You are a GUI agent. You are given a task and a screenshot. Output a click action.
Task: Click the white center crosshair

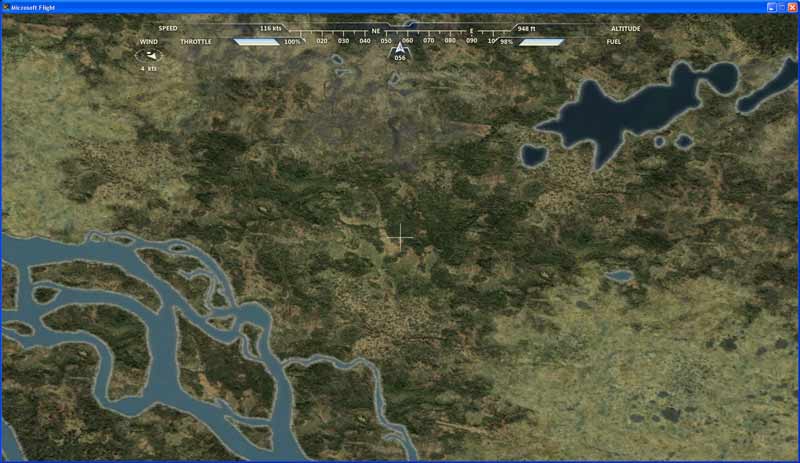coord(400,237)
